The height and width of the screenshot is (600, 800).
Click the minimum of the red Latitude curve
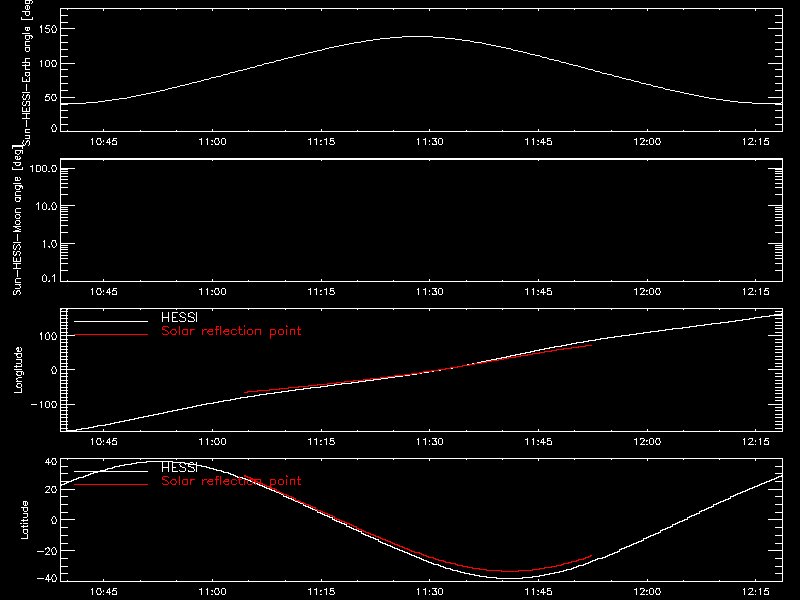click(511, 571)
